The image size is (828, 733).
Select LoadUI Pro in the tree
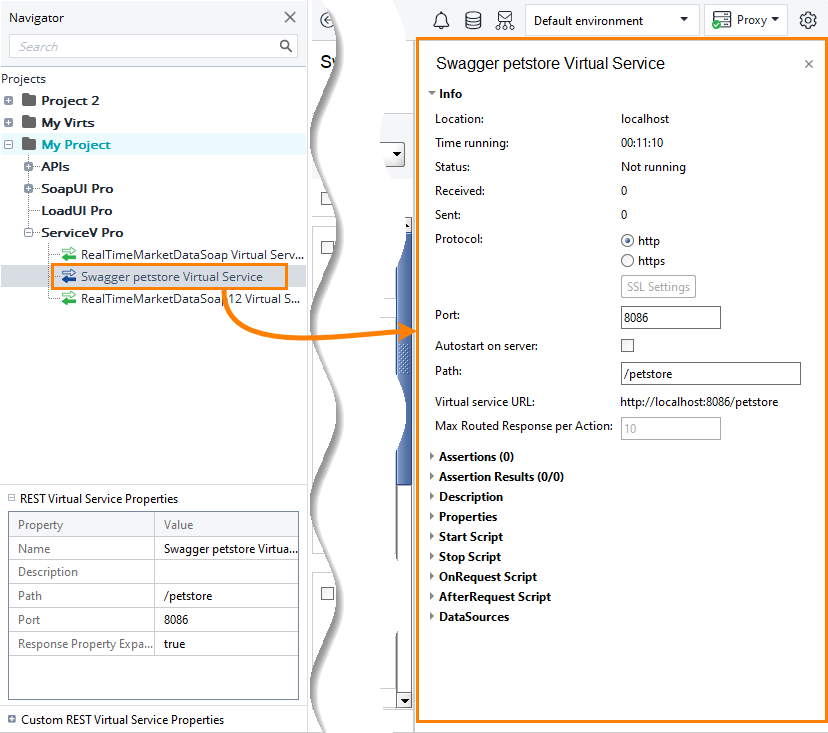coord(77,211)
